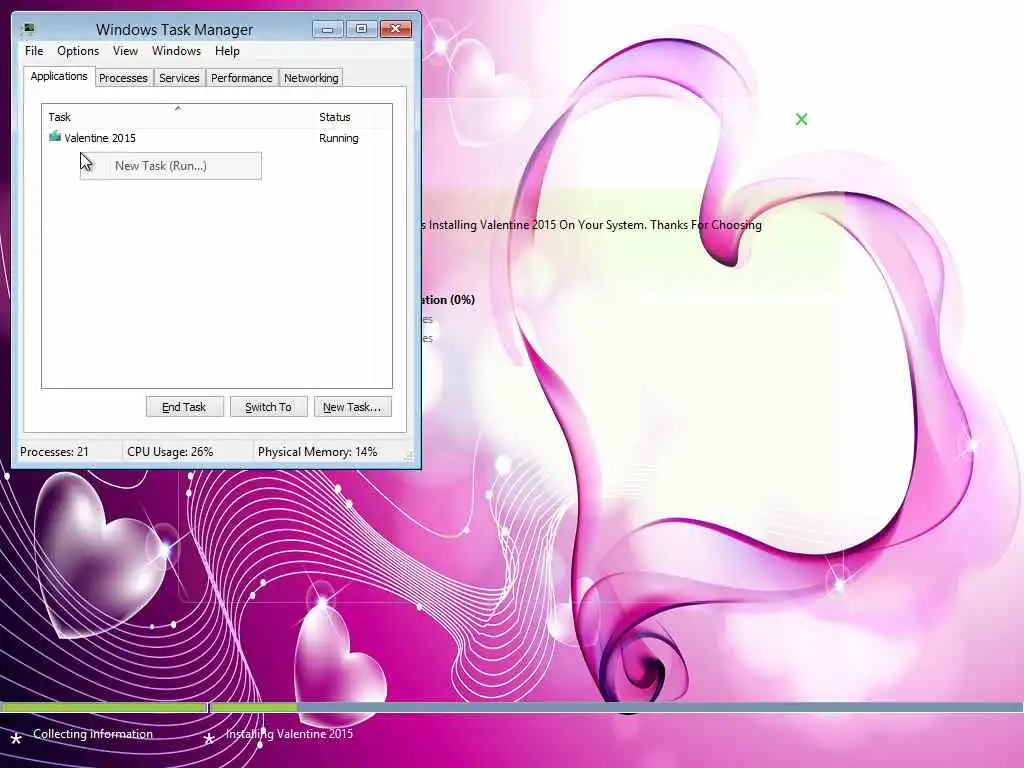Select the Valentine 2015 task row
Screen dimensions: 1024x768
(217, 138)
